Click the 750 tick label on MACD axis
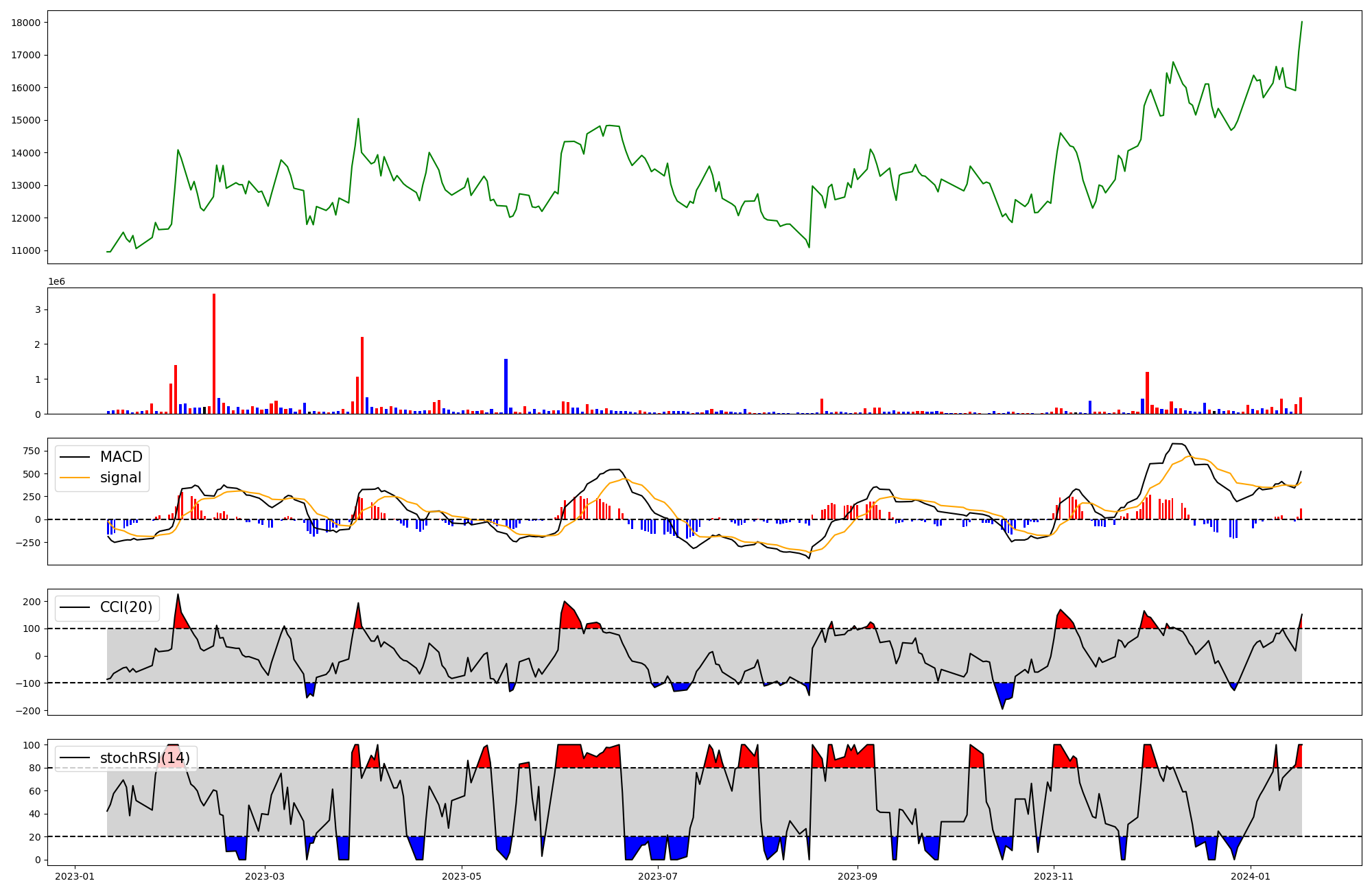The width and height of the screenshot is (1372, 892). coord(32,451)
